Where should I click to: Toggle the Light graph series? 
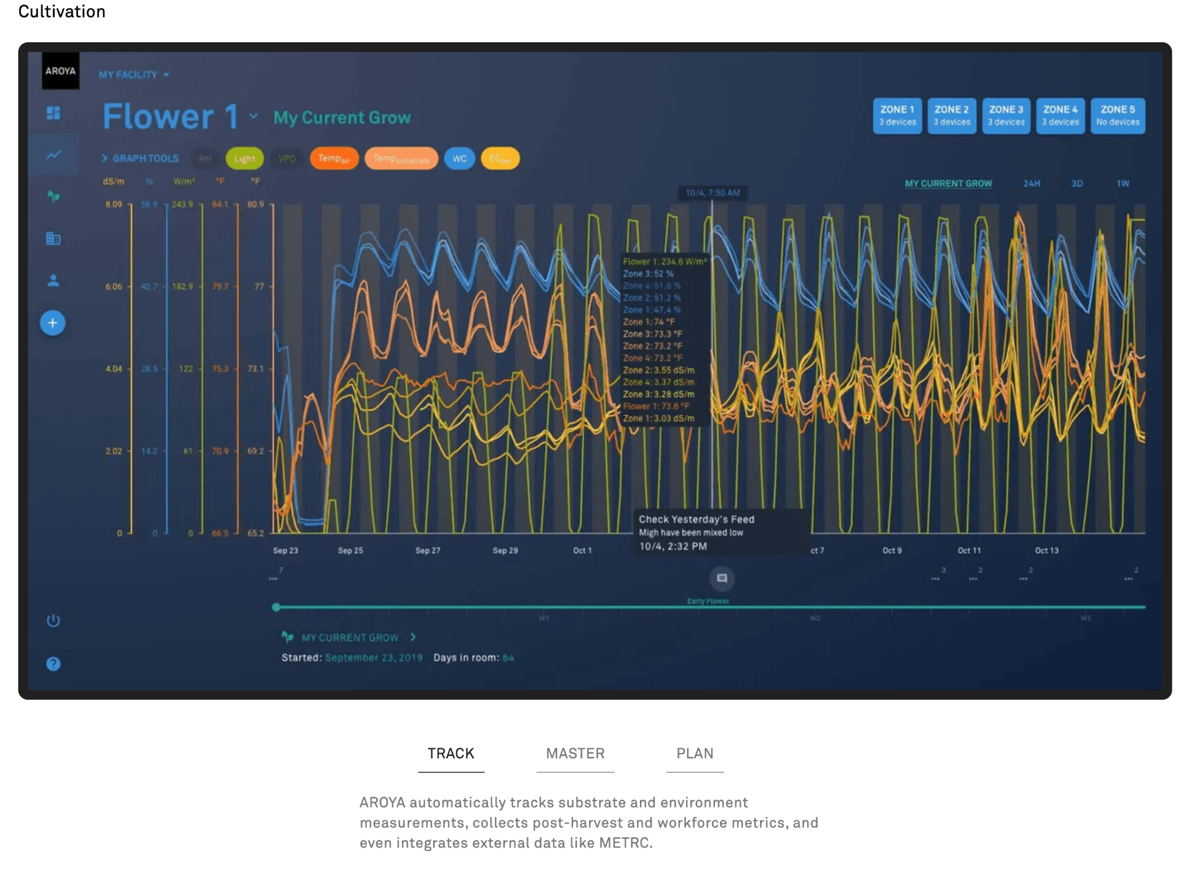coord(245,159)
